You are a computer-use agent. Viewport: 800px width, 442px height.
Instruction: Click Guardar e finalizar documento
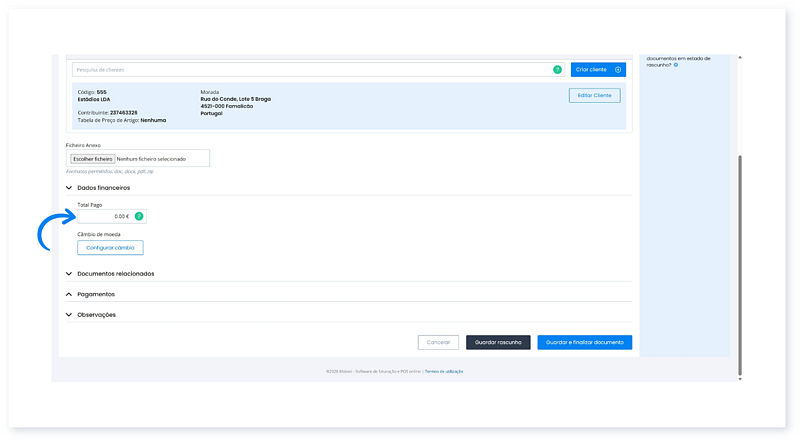point(584,342)
